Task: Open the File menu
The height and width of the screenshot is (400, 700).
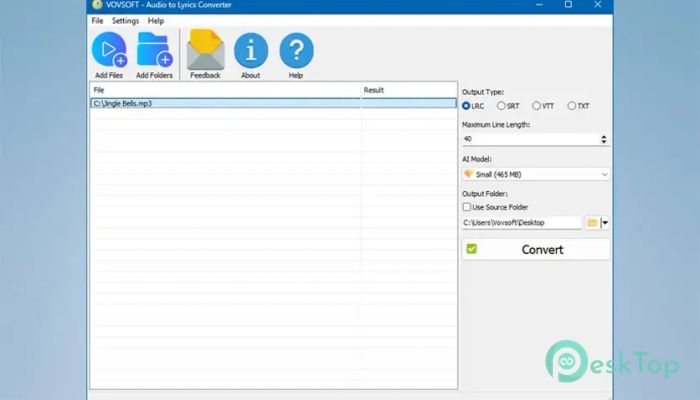Action: [x=97, y=21]
